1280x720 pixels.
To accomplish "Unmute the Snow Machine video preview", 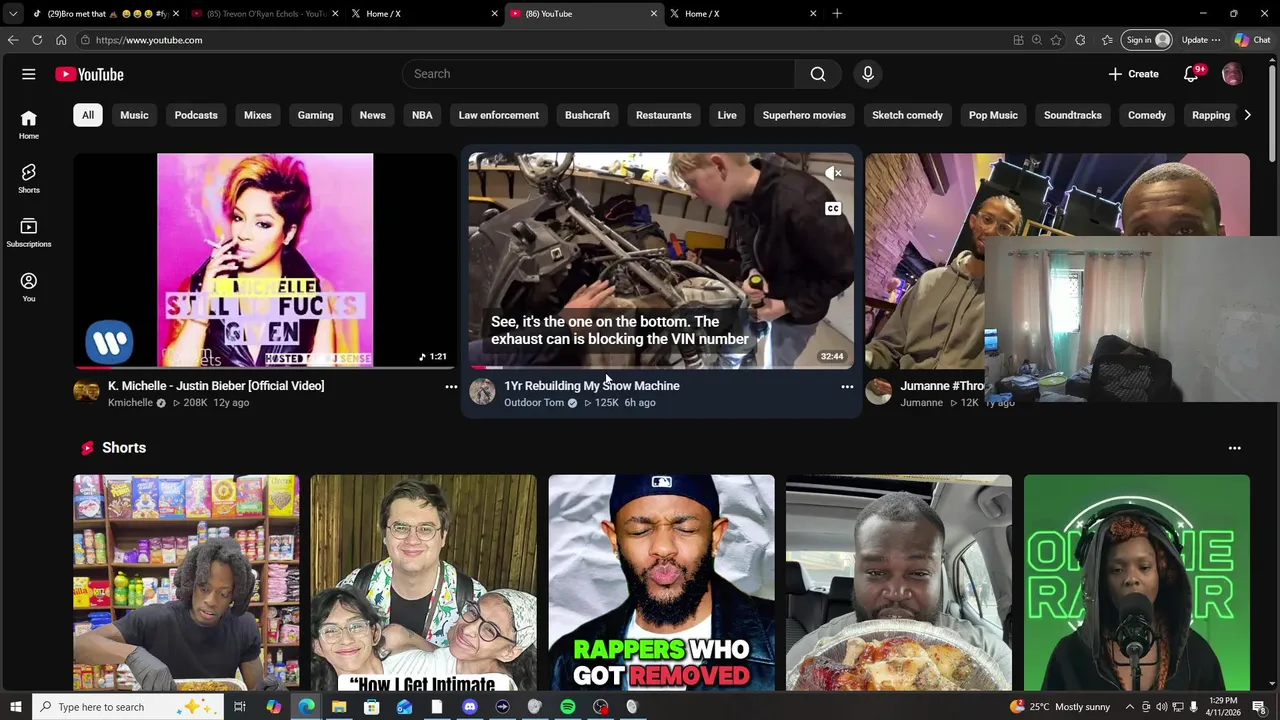I will [833, 173].
